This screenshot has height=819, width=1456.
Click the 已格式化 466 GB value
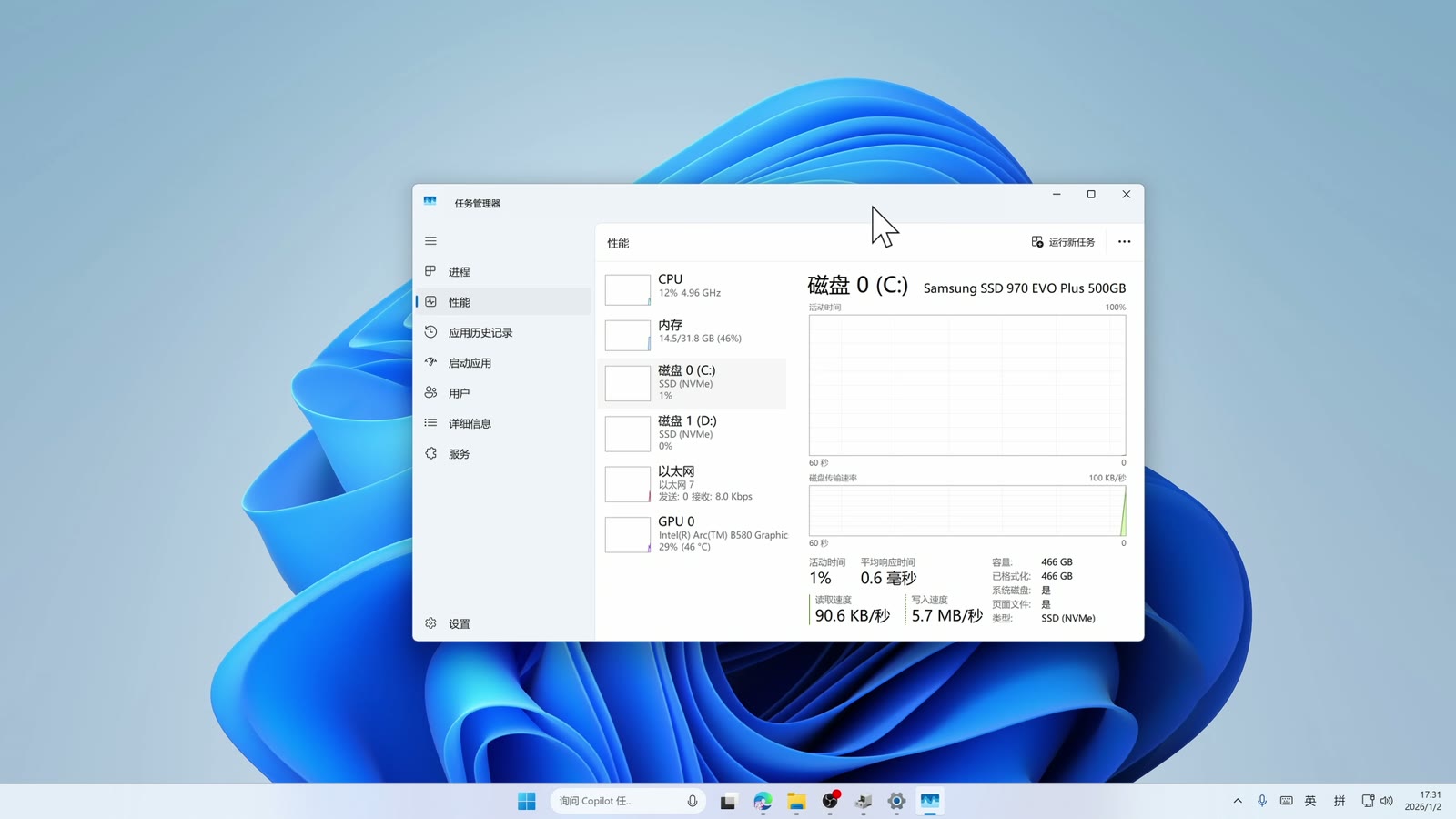[x=1057, y=576]
